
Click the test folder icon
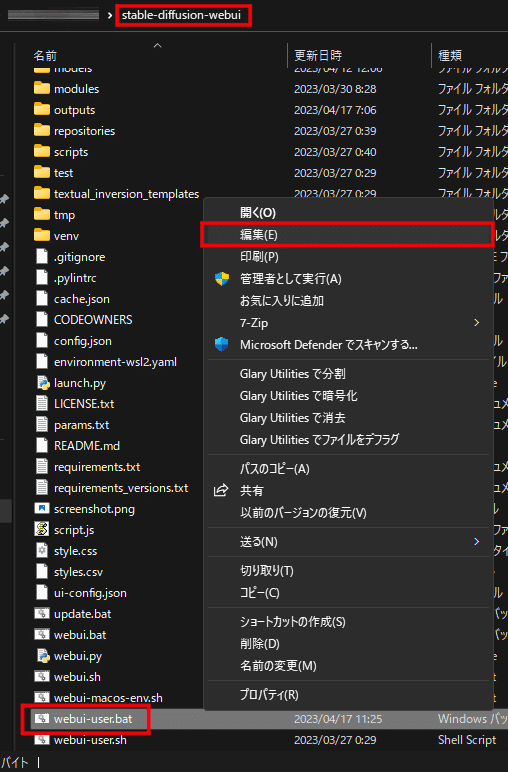point(42,172)
